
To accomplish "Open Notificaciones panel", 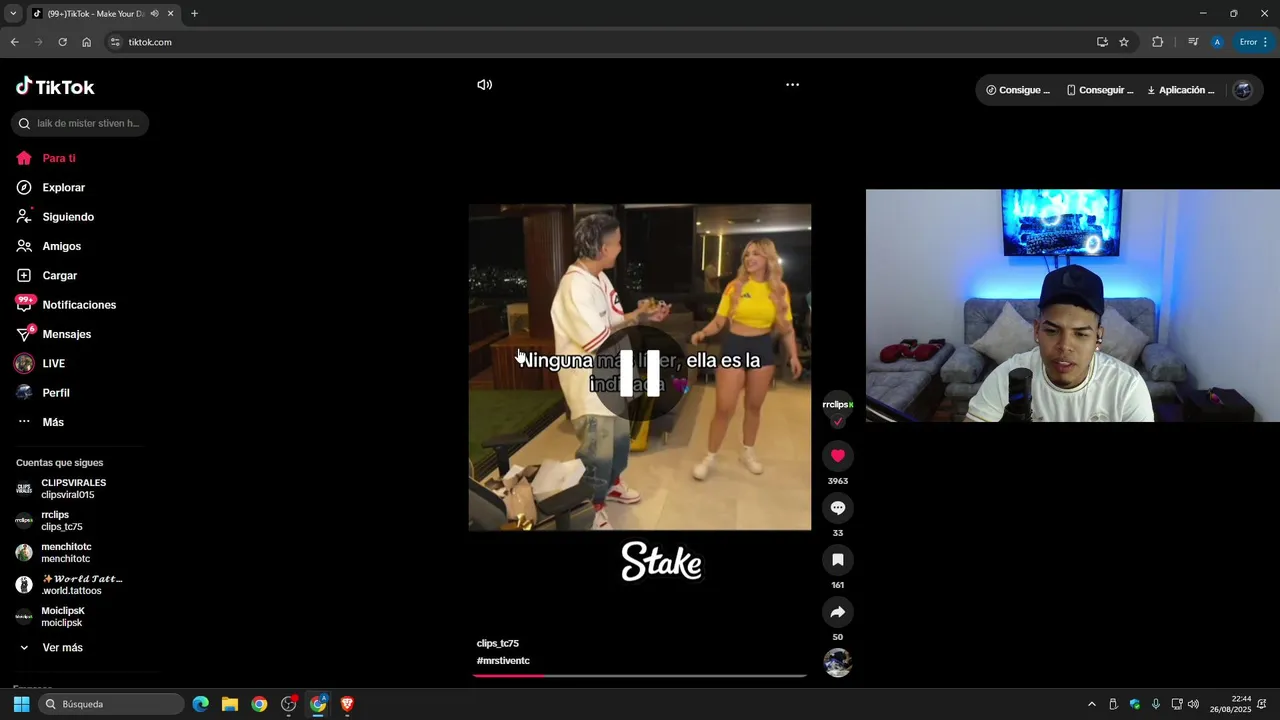I will tap(66, 305).
